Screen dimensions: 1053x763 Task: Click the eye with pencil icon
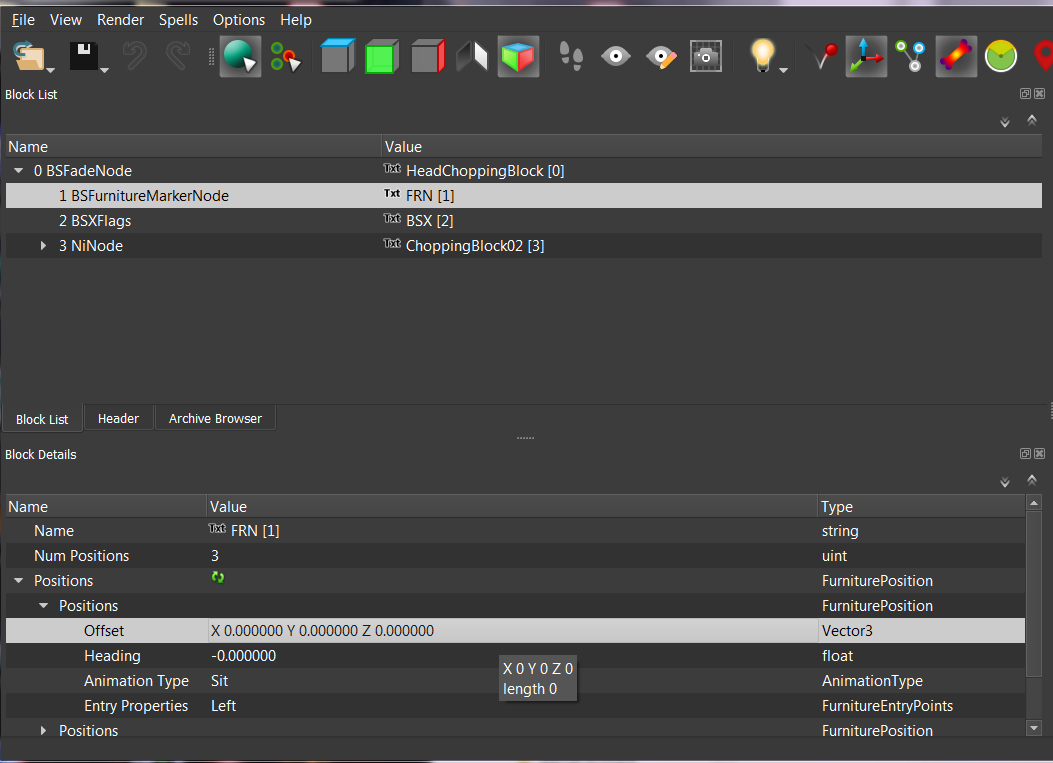[x=661, y=57]
